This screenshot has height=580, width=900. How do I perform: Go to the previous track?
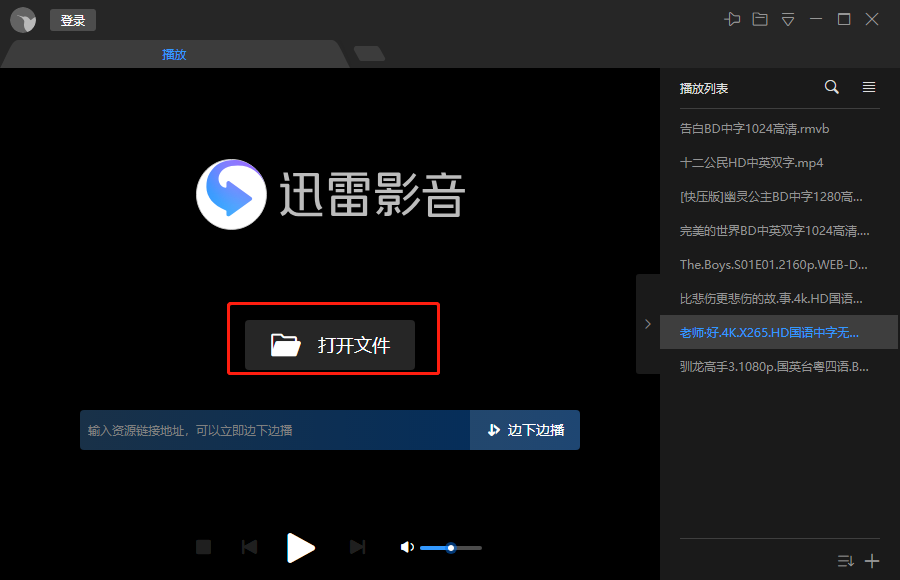click(x=249, y=547)
